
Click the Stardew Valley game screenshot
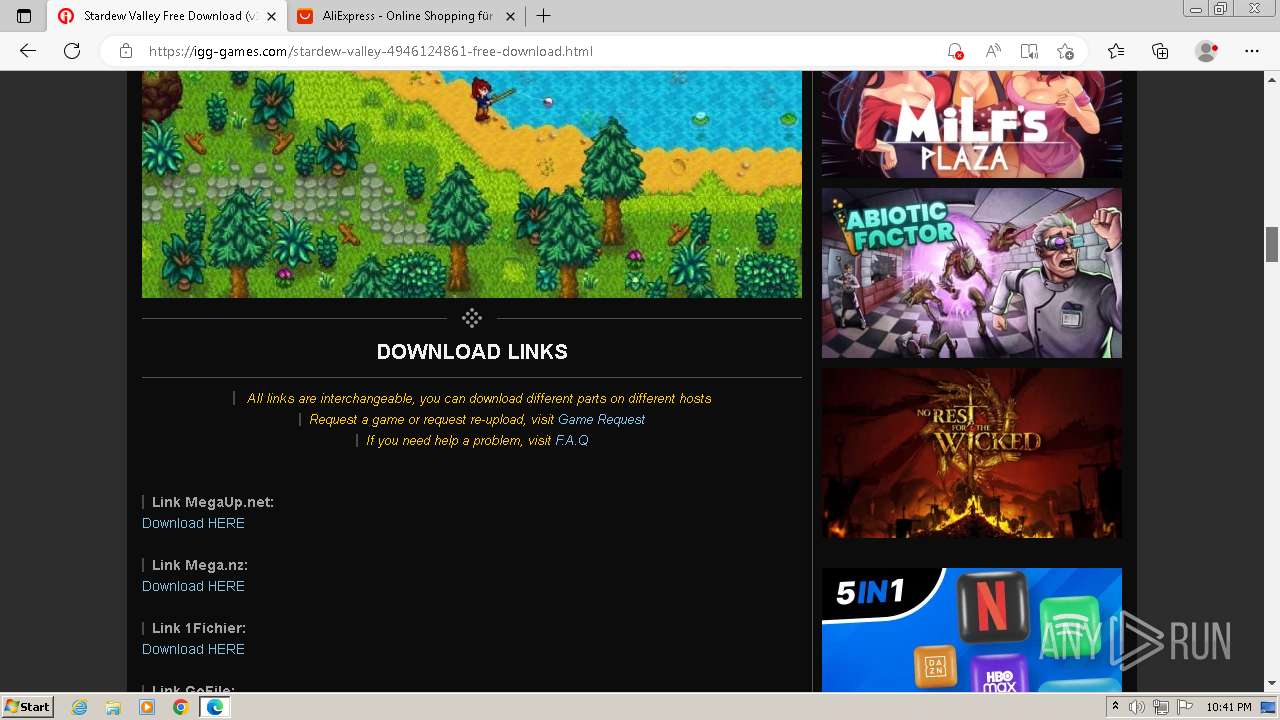[471, 184]
